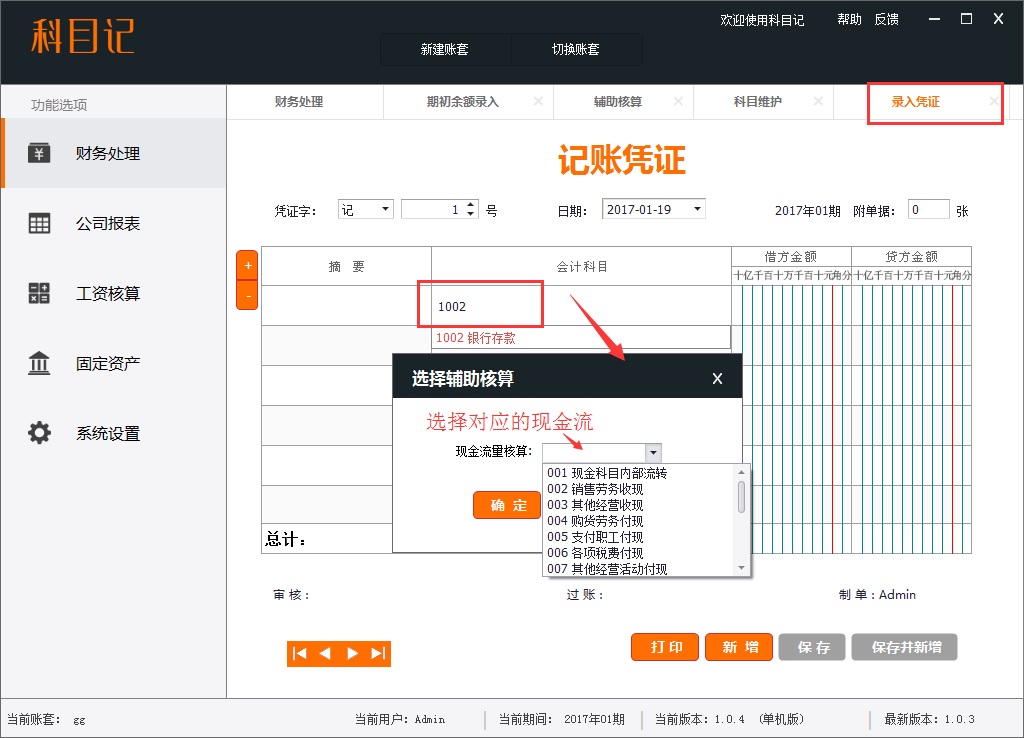
Task: Select 固定资产 bank icon in sidebar
Action: click(x=39, y=364)
